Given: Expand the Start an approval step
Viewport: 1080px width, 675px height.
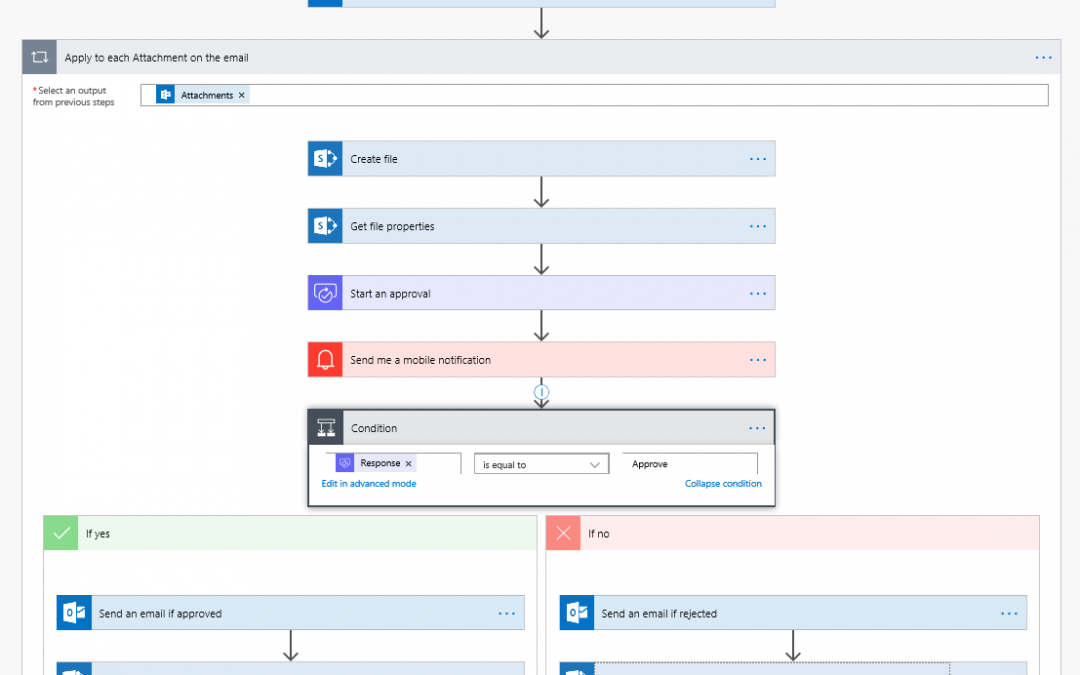Looking at the screenshot, I should [540, 294].
